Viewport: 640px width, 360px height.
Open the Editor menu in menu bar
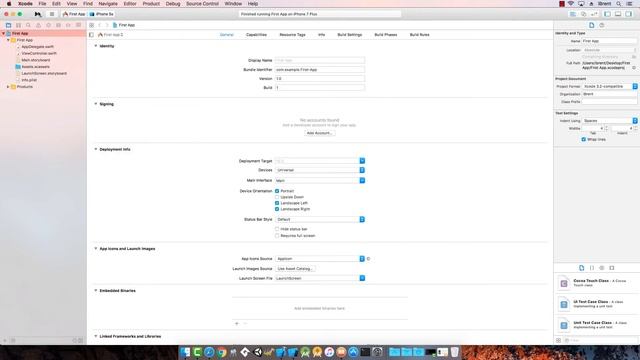click(x=130, y=4)
